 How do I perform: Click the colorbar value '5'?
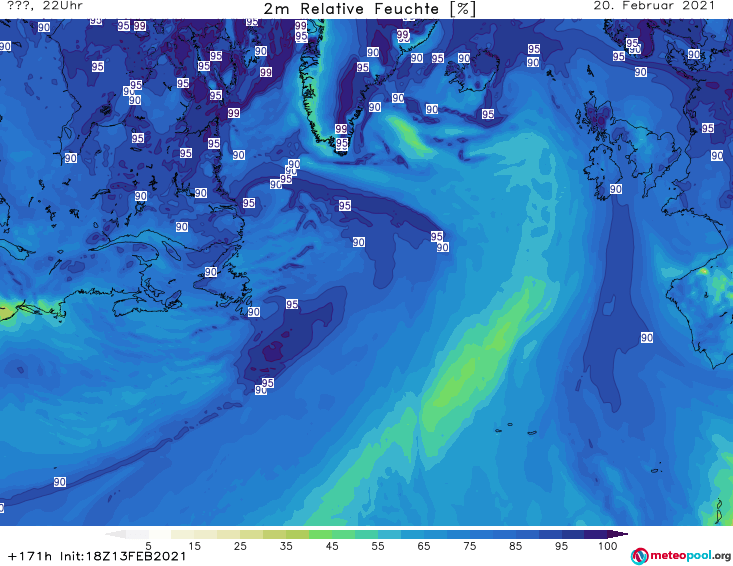coord(148,546)
